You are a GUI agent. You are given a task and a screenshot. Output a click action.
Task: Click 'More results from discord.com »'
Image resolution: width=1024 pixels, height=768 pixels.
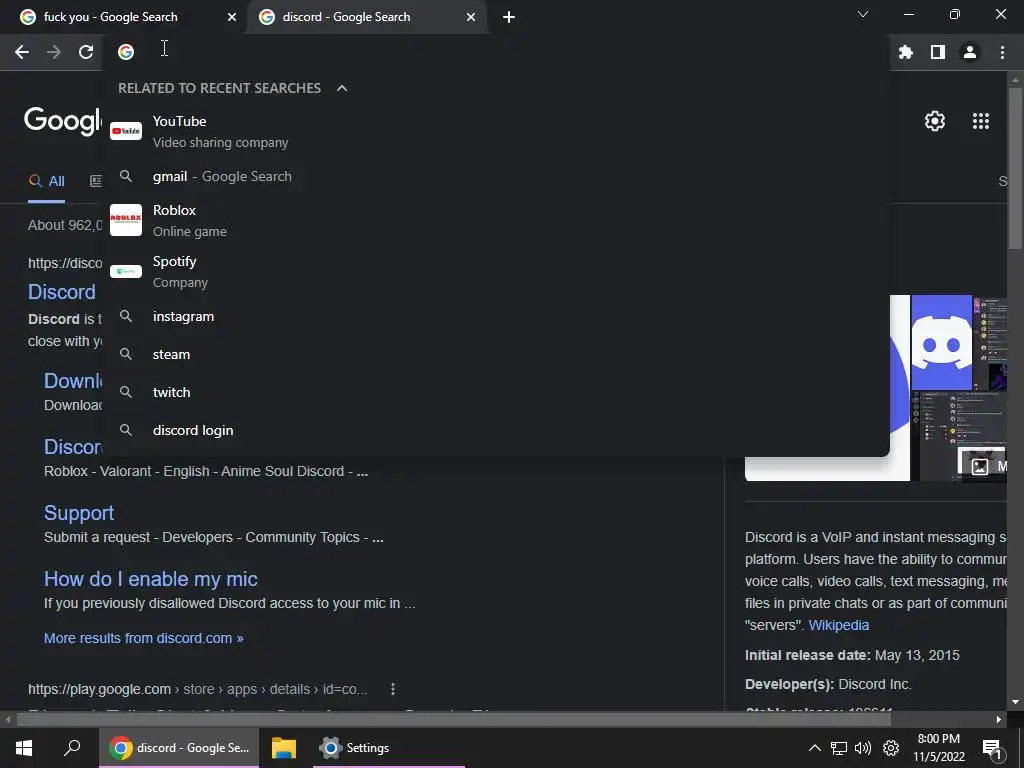pyautogui.click(x=144, y=638)
